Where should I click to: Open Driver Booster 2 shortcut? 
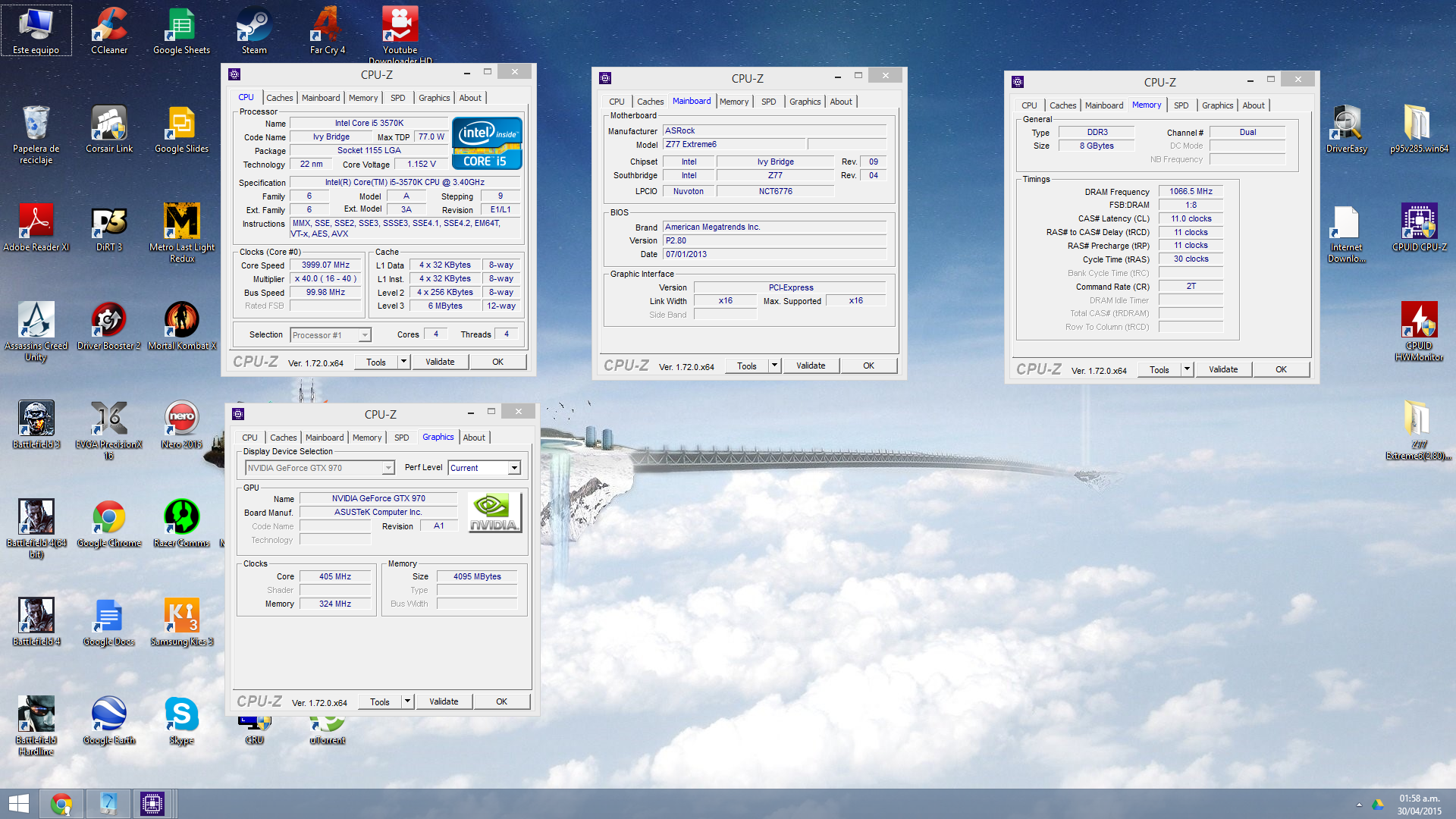pyautogui.click(x=109, y=326)
